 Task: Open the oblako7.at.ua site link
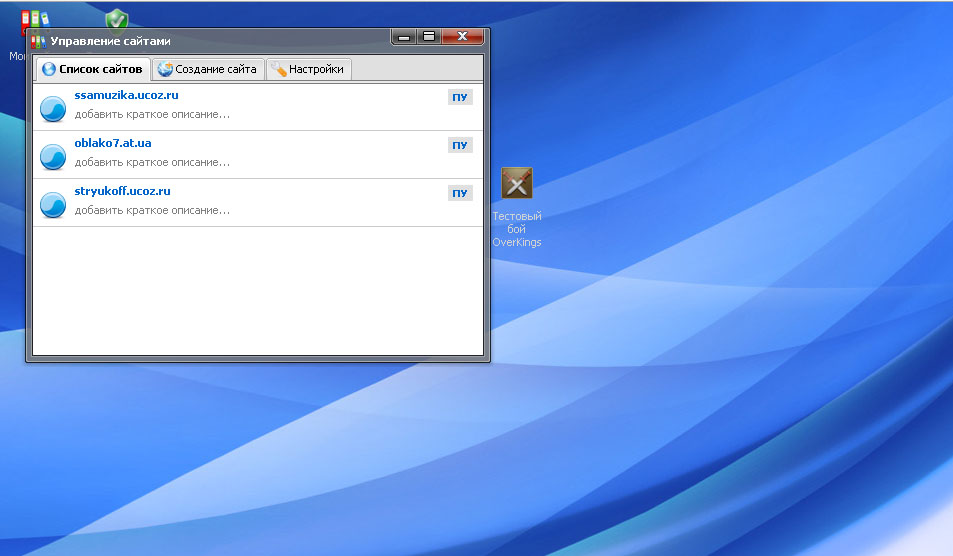coord(113,143)
